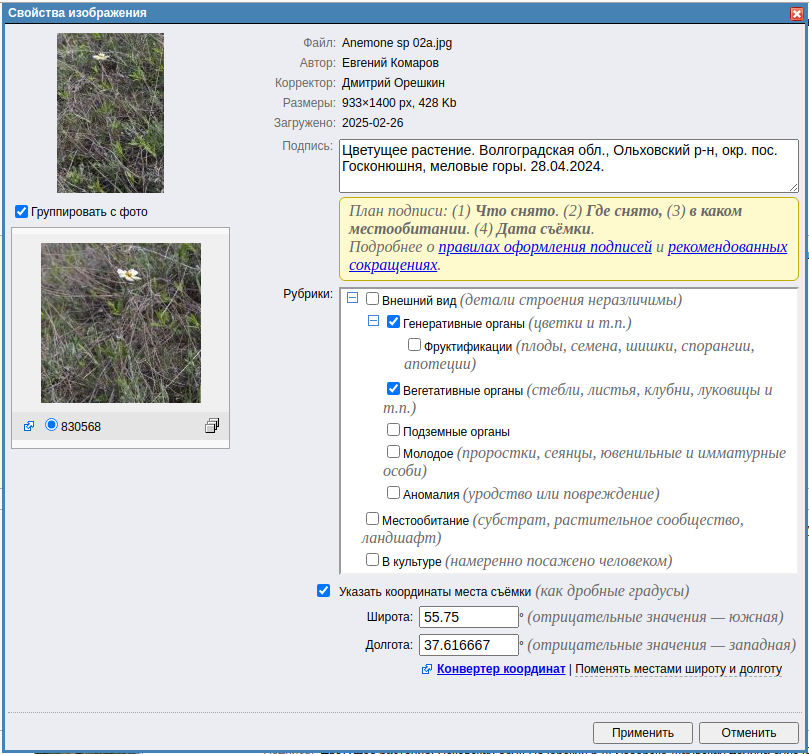The width and height of the screenshot is (809, 754).
Task: Click the 'Отменить' button
Action: tap(749, 733)
